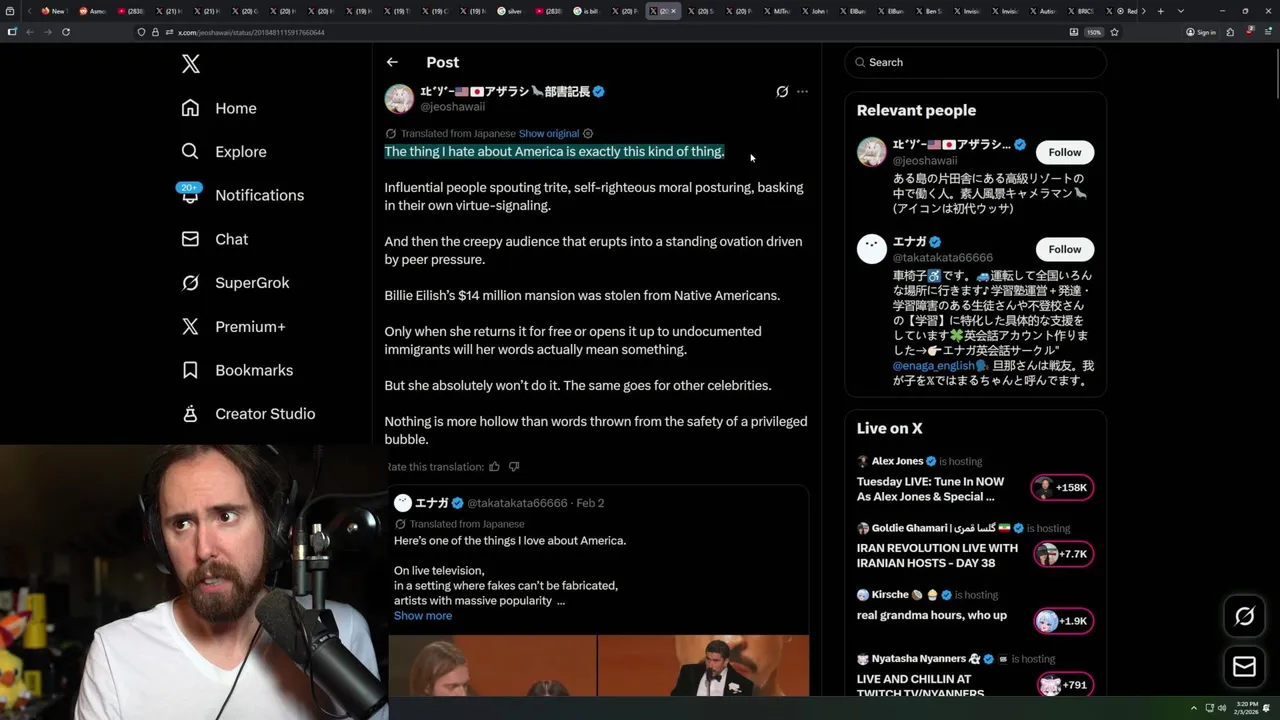Switch to the 'is bill' browser tab
This screenshot has width=1280, height=720.
pyautogui.click(x=587, y=11)
